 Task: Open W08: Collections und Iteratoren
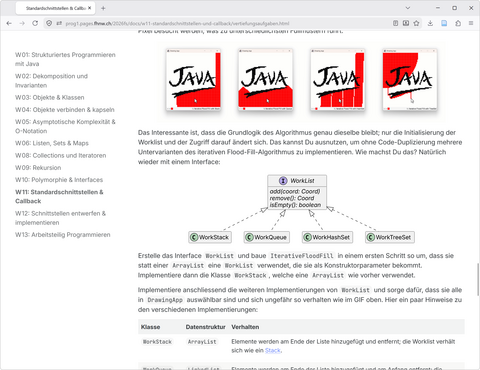pyautogui.click(x=61, y=155)
